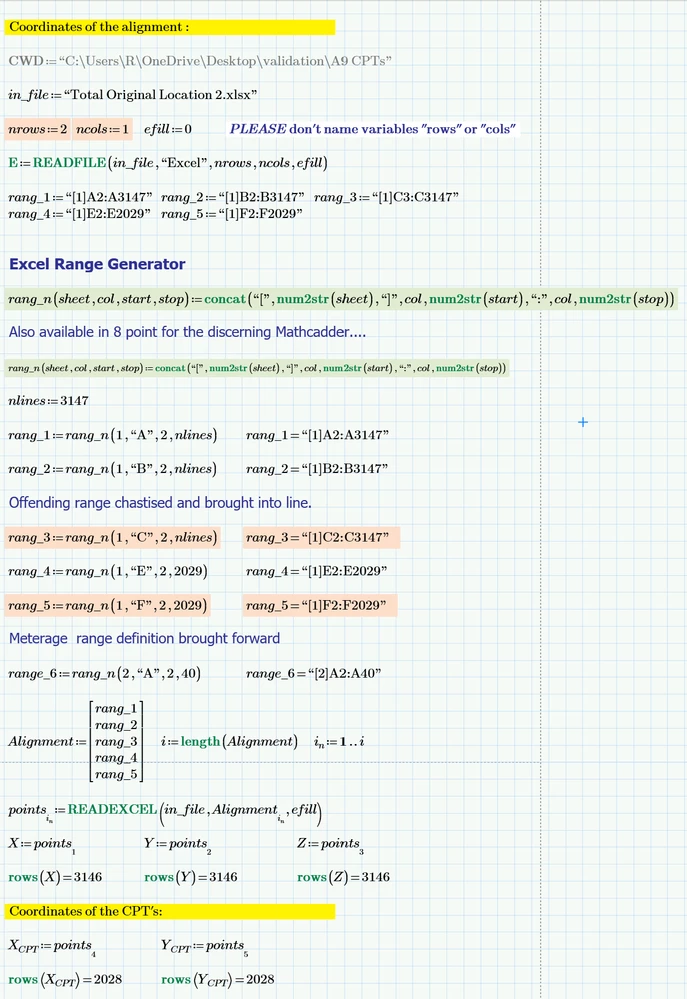This screenshot has height=999, width=687.
Task: Click the small 8-point rang_n function definition
Action: (x=257, y=368)
